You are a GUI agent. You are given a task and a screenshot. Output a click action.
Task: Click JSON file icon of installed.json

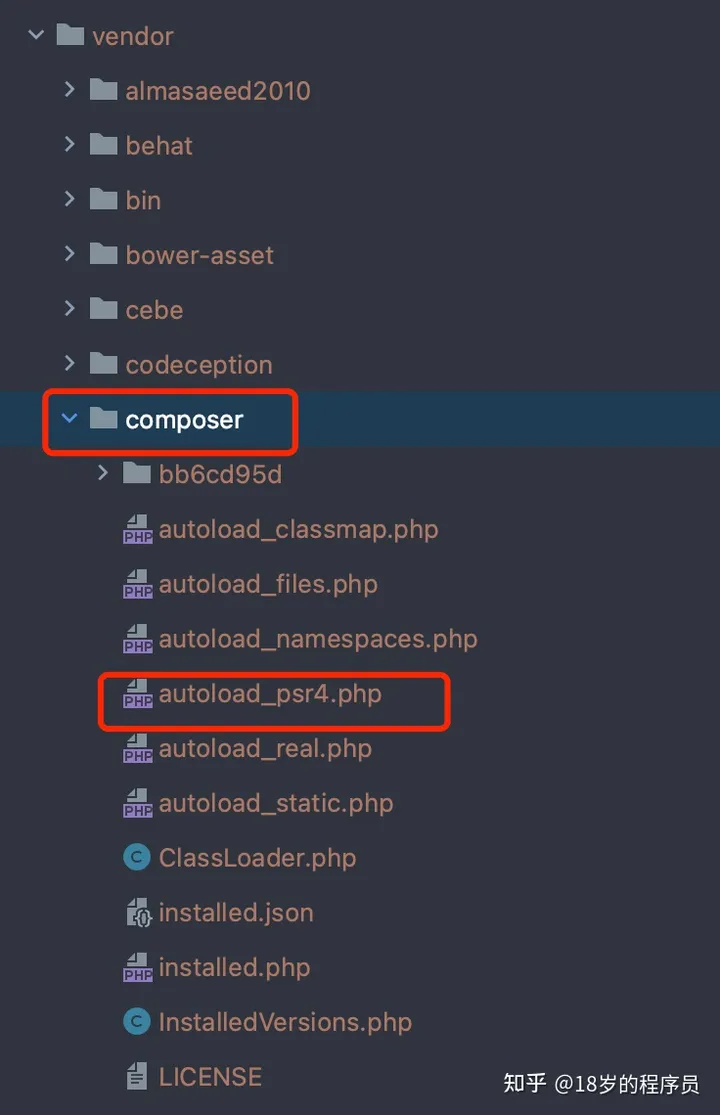[x=138, y=912]
